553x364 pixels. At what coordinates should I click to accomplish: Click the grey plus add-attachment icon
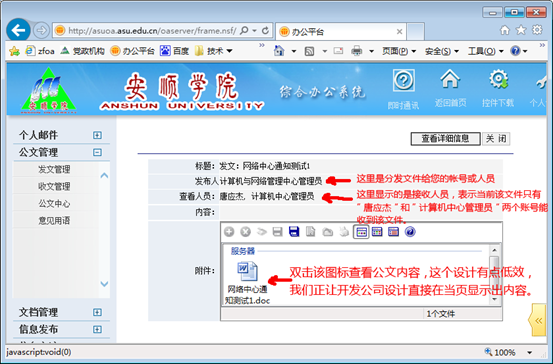click(x=229, y=232)
